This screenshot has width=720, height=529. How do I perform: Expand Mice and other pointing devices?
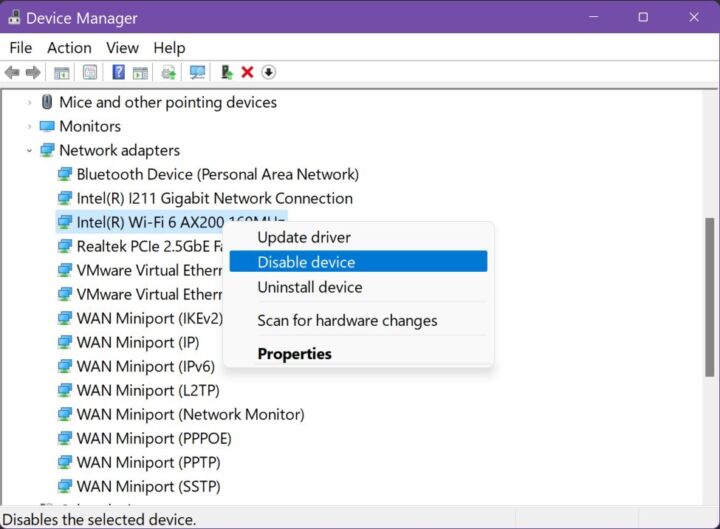click(29, 102)
